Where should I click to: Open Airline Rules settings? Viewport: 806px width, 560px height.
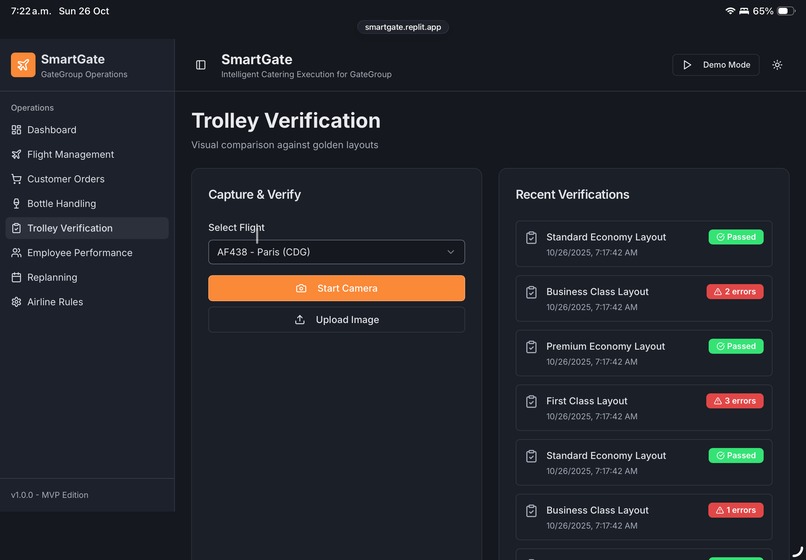(x=87, y=302)
